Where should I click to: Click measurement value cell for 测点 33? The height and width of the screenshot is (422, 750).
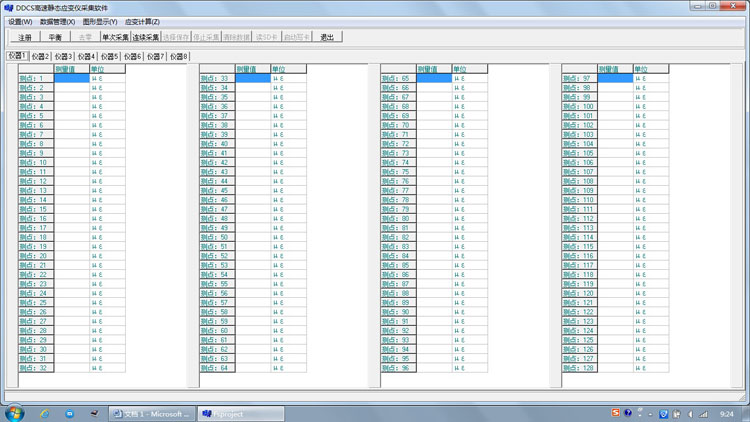pos(253,78)
